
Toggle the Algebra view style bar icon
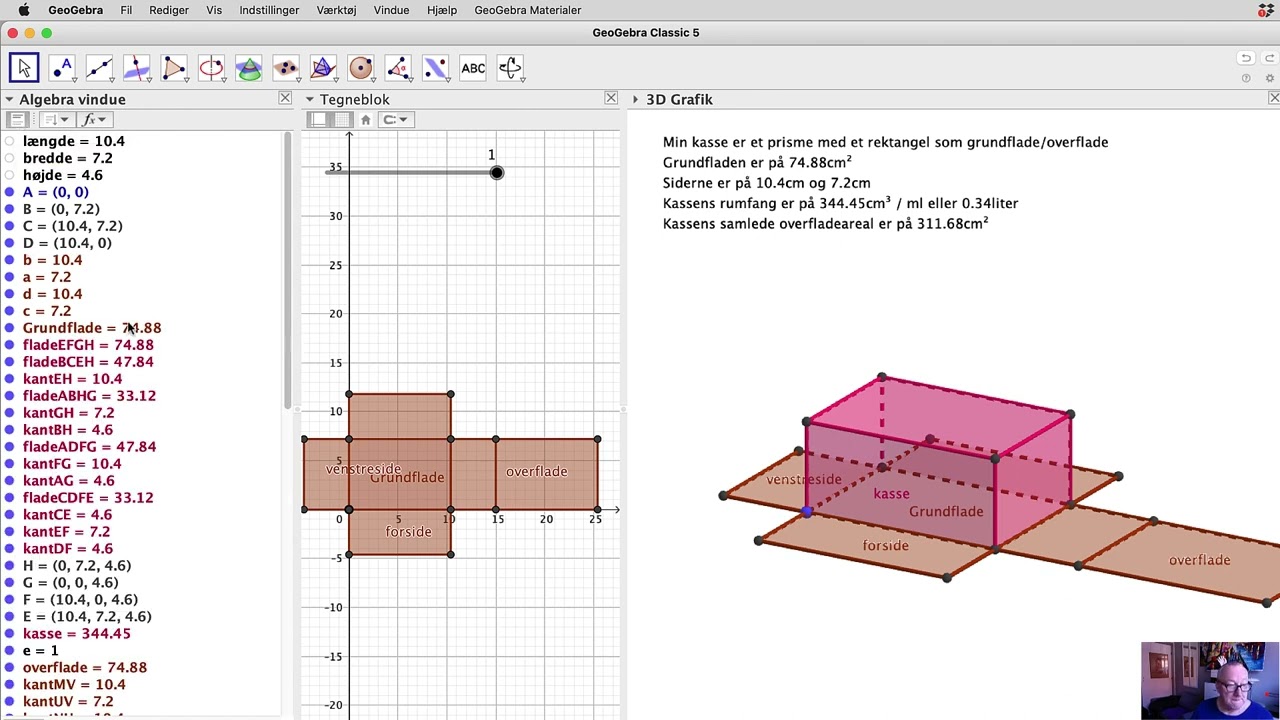[x=17, y=120]
